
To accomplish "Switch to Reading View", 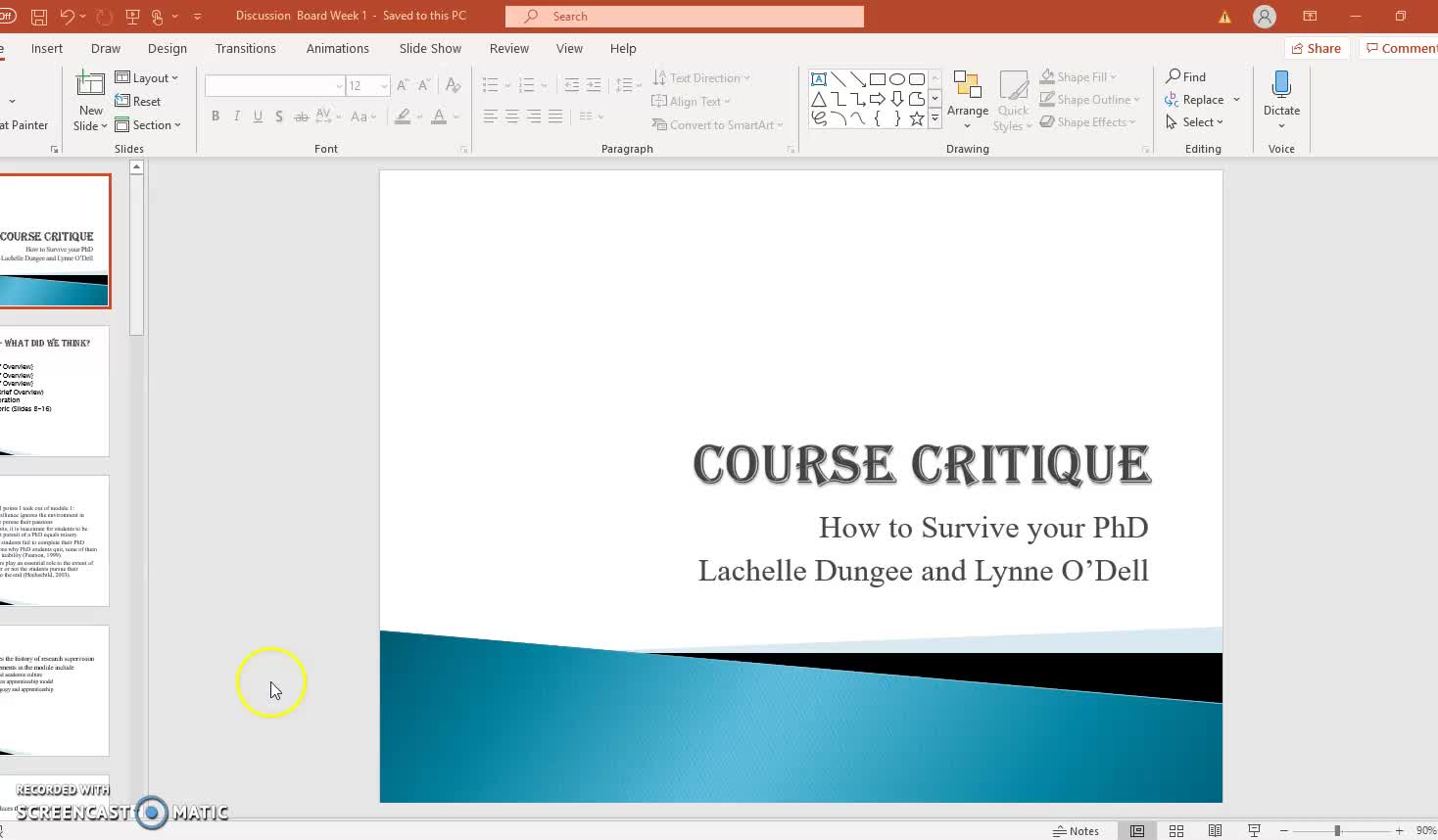I will 1215,830.
